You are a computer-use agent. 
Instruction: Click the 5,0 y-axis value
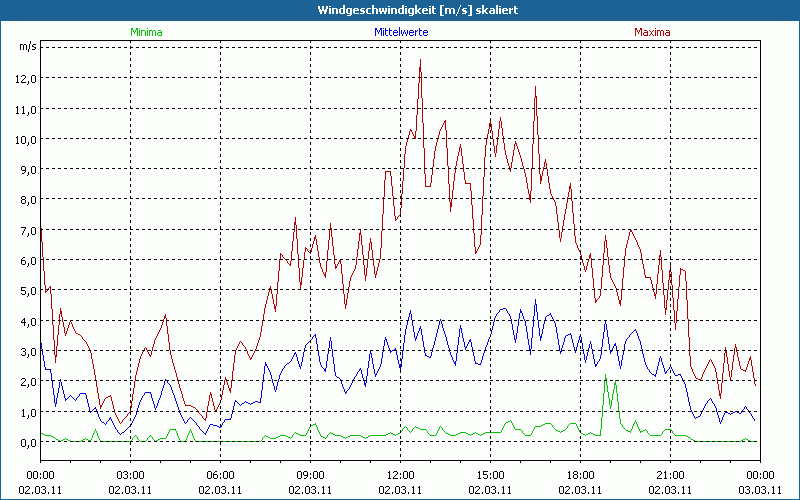point(30,291)
